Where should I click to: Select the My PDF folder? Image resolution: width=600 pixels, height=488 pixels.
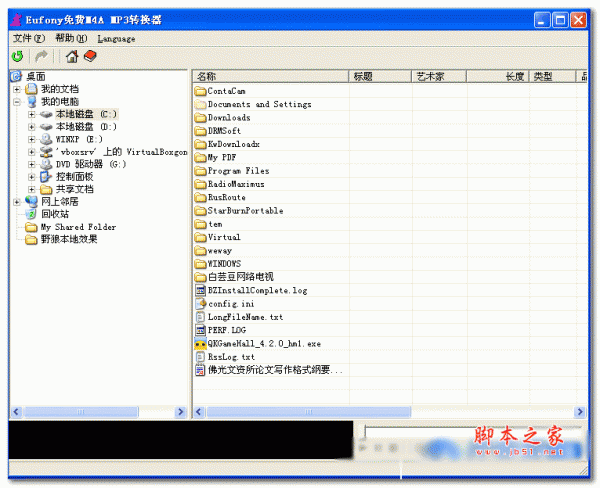click(222, 157)
